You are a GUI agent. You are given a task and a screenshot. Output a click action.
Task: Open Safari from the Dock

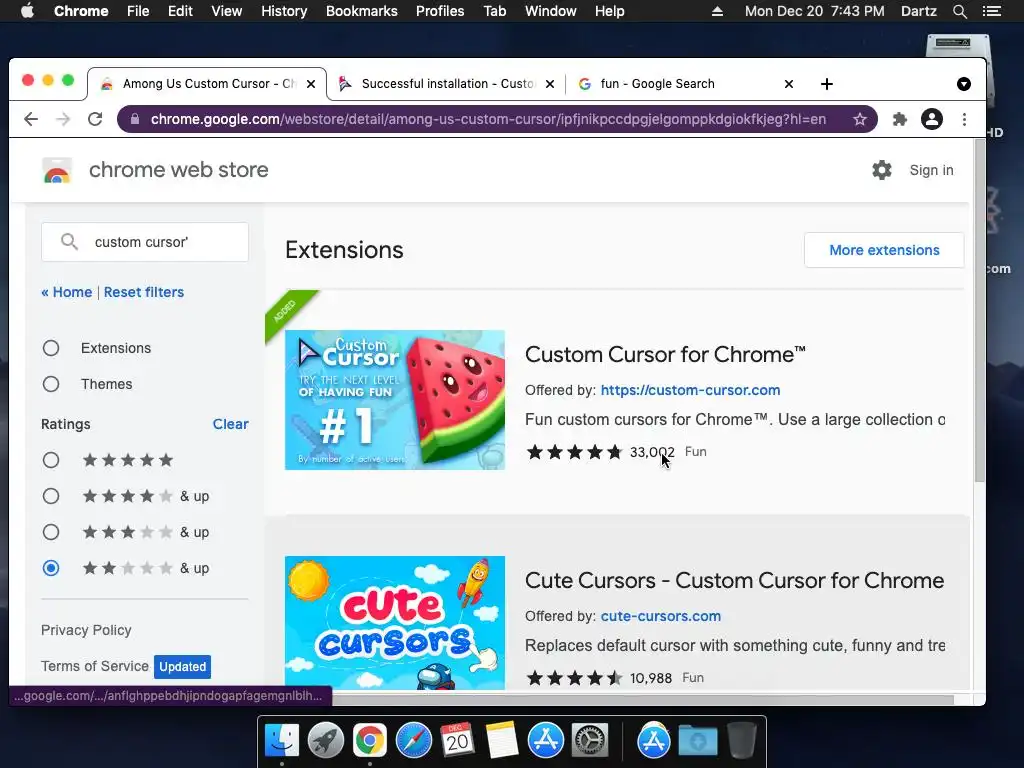(x=413, y=741)
